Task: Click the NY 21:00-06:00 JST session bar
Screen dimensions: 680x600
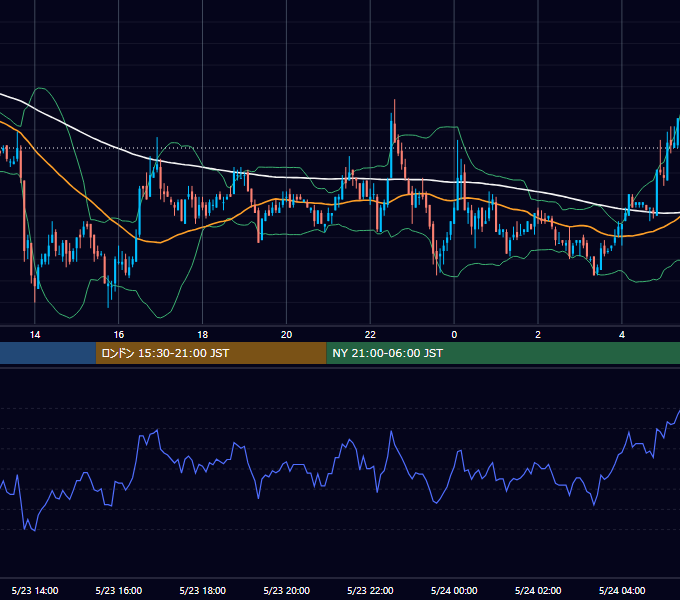Action: 503,353
